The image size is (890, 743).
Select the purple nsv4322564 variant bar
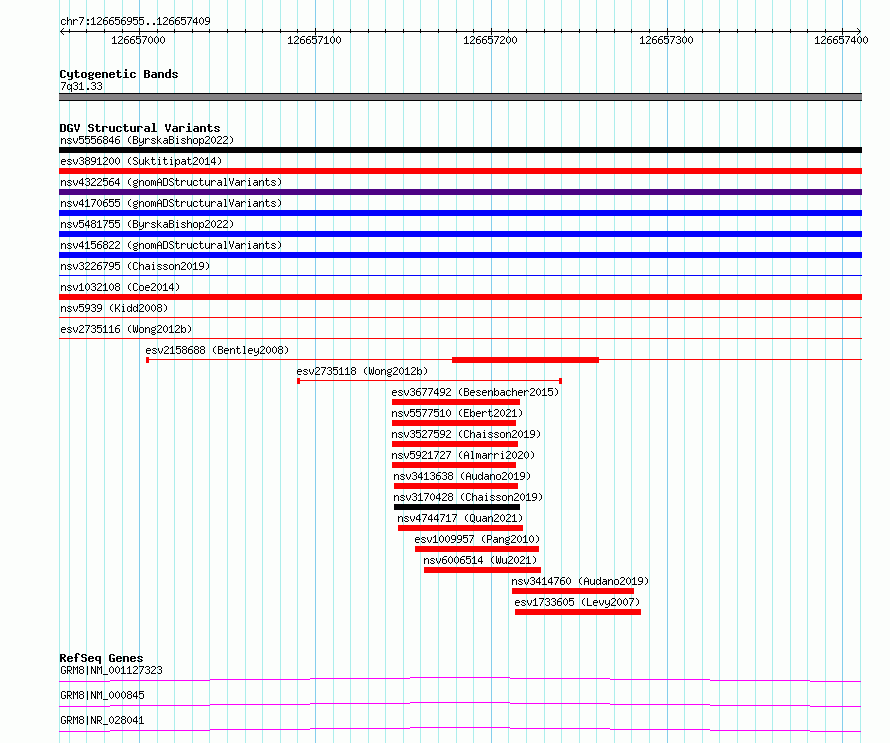pos(460,192)
